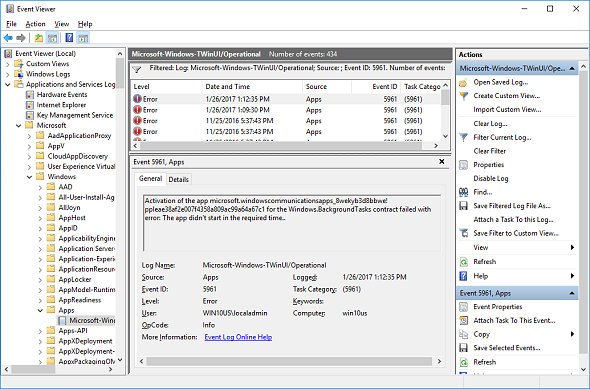Image resolution: width=590 pixels, height=389 pixels.
Task: Click the Level column header
Action: point(166,87)
